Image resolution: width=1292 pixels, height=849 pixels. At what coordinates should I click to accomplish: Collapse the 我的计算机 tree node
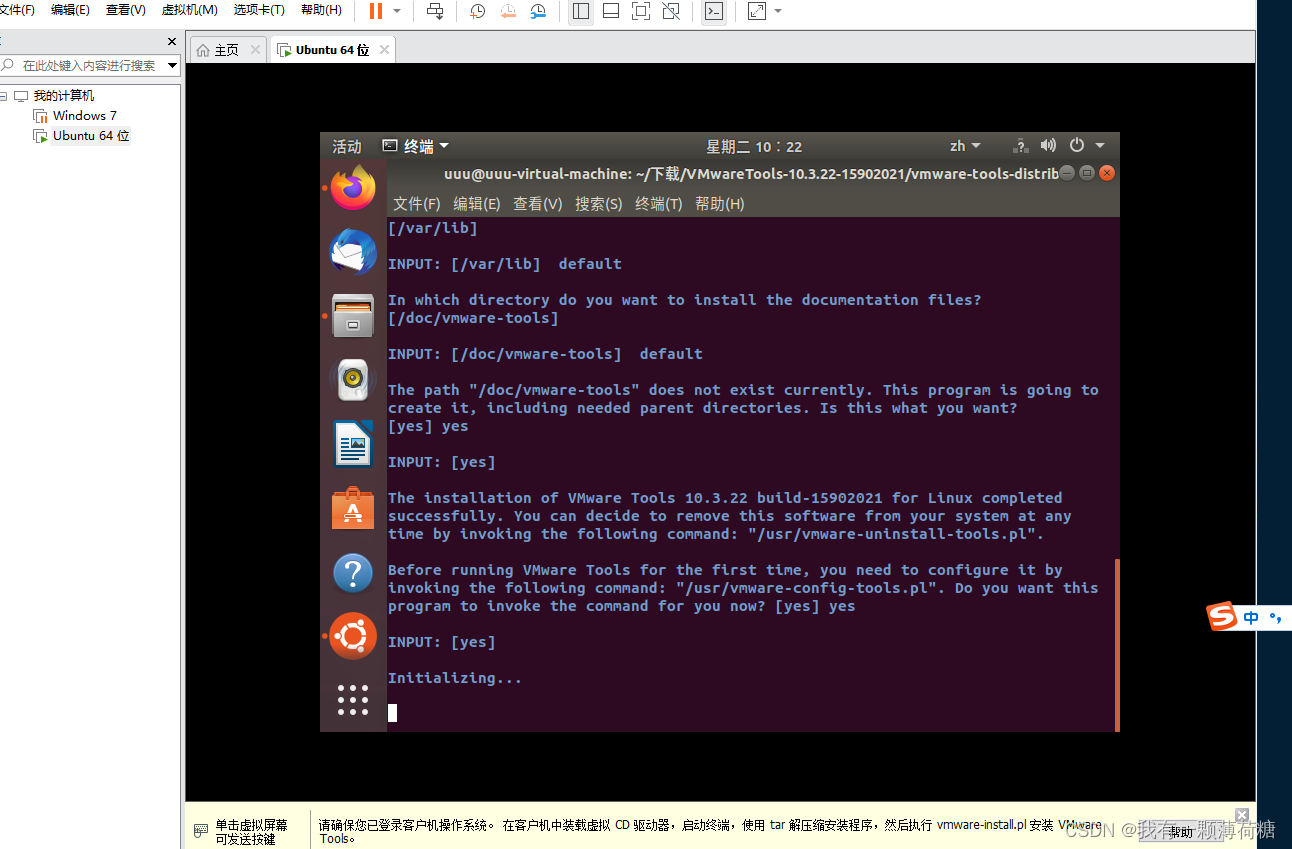tap(3, 96)
